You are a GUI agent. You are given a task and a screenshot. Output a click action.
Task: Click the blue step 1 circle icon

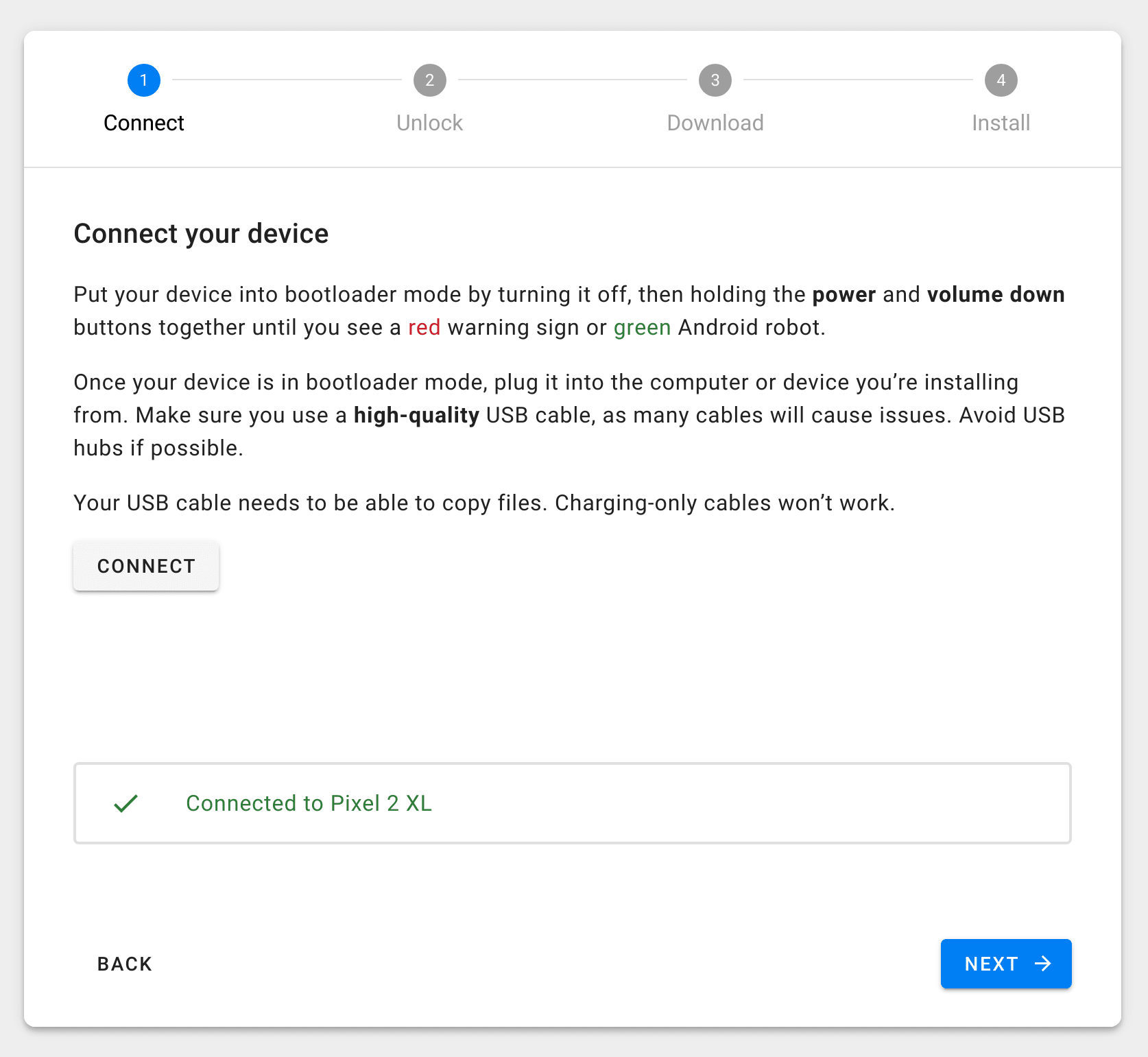(x=143, y=80)
